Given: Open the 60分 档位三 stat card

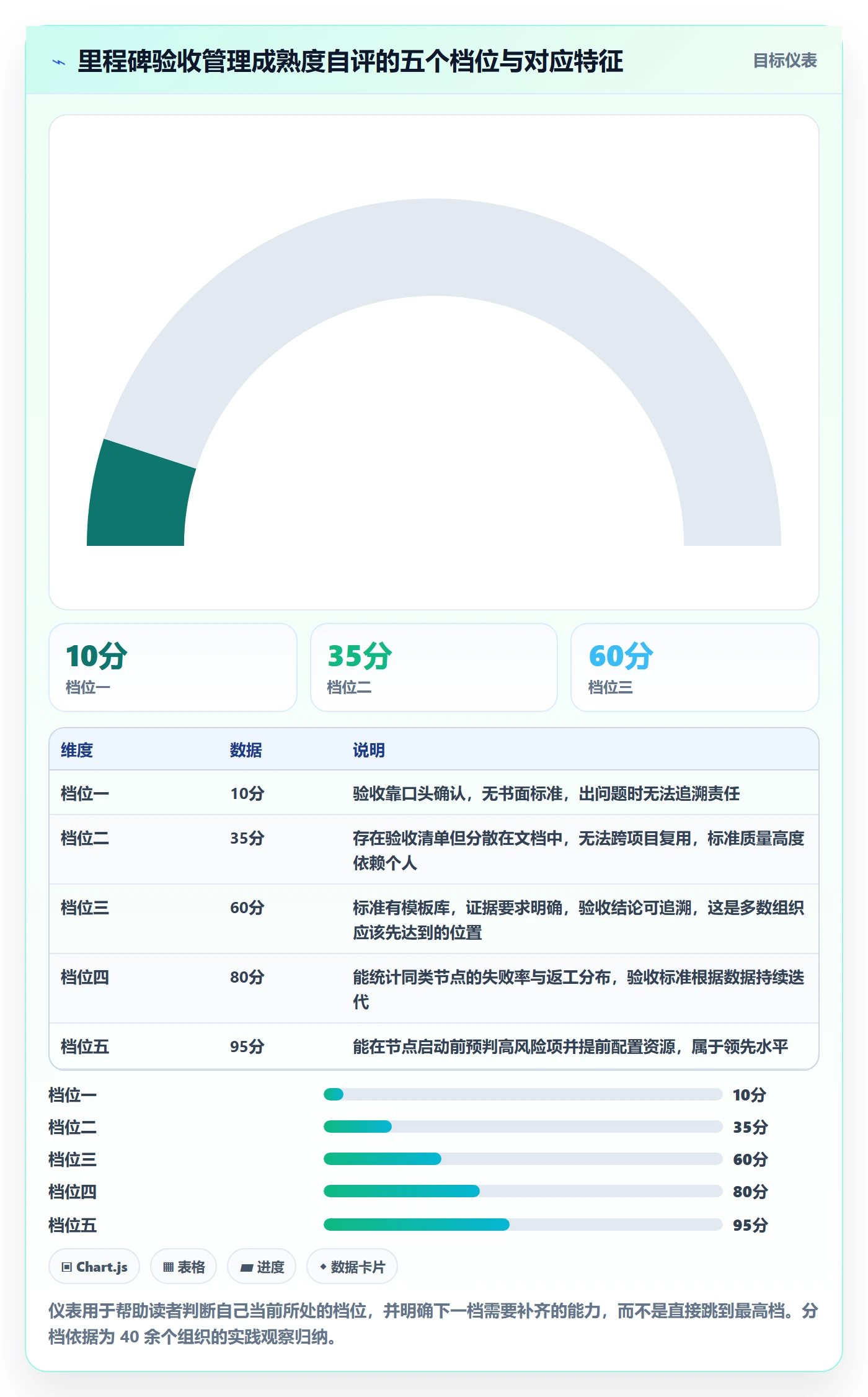Looking at the screenshot, I should tap(695, 667).
